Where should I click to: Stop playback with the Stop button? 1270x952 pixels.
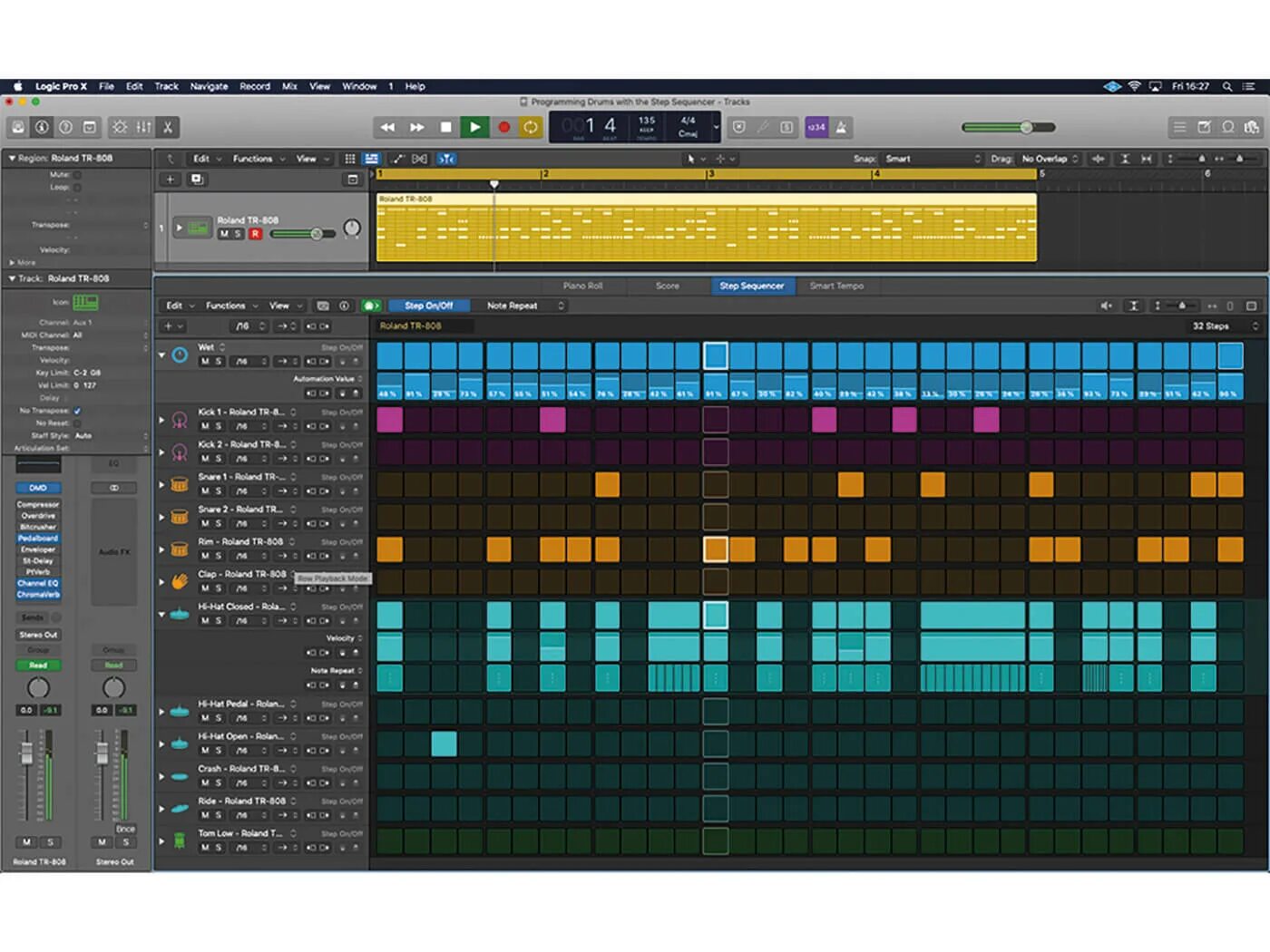(445, 127)
